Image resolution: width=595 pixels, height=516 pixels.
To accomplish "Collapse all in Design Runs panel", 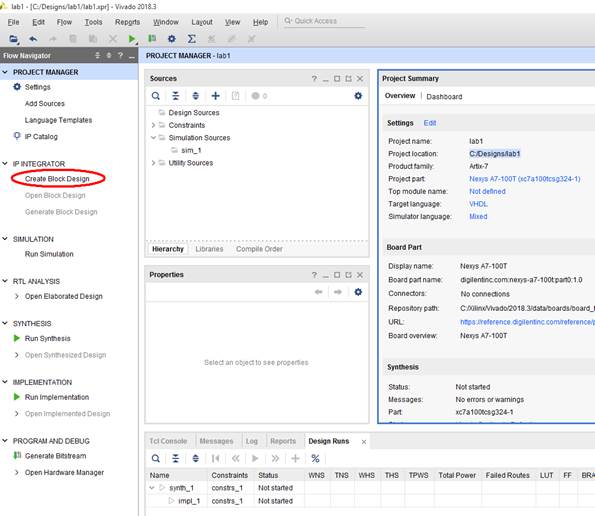I will (175, 459).
